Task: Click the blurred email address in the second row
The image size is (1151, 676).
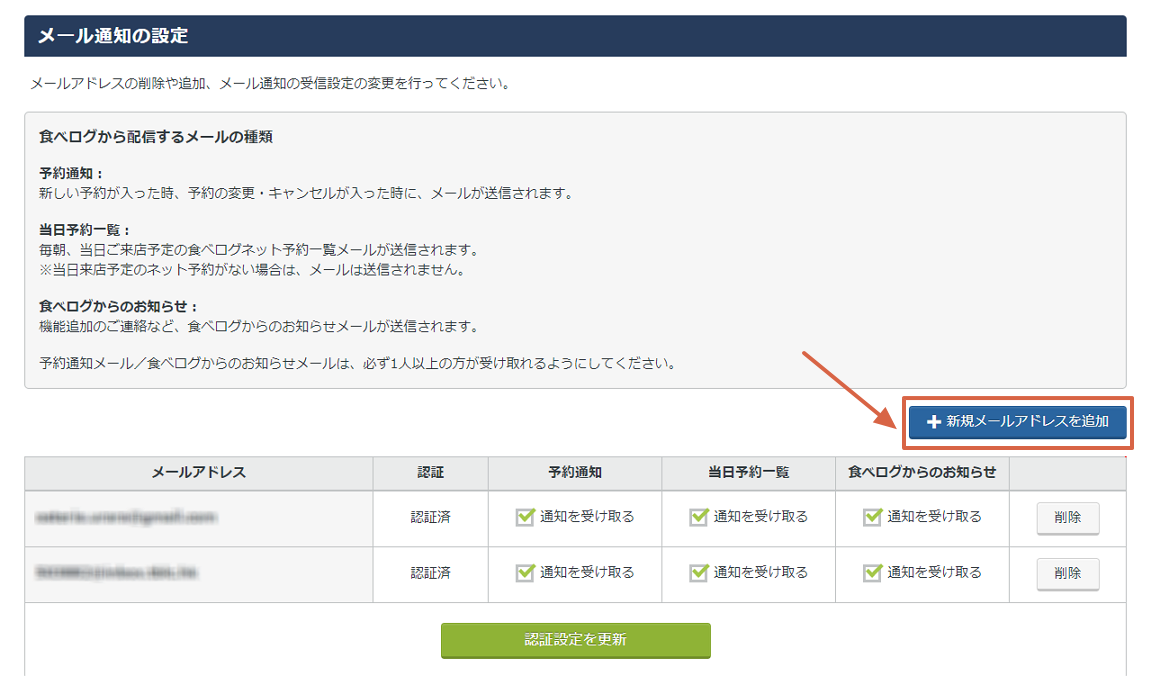Action: pyautogui.click(x=116, y=574)
